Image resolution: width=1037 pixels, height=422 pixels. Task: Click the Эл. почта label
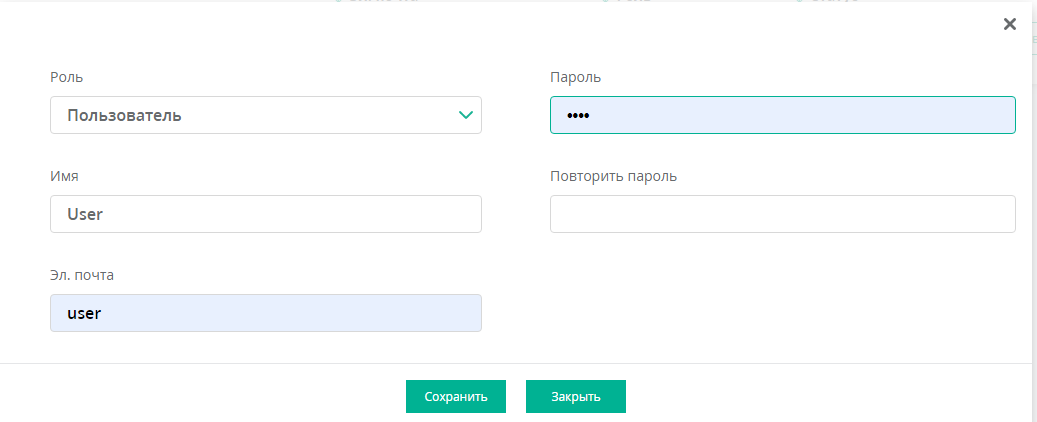[82, 275]
